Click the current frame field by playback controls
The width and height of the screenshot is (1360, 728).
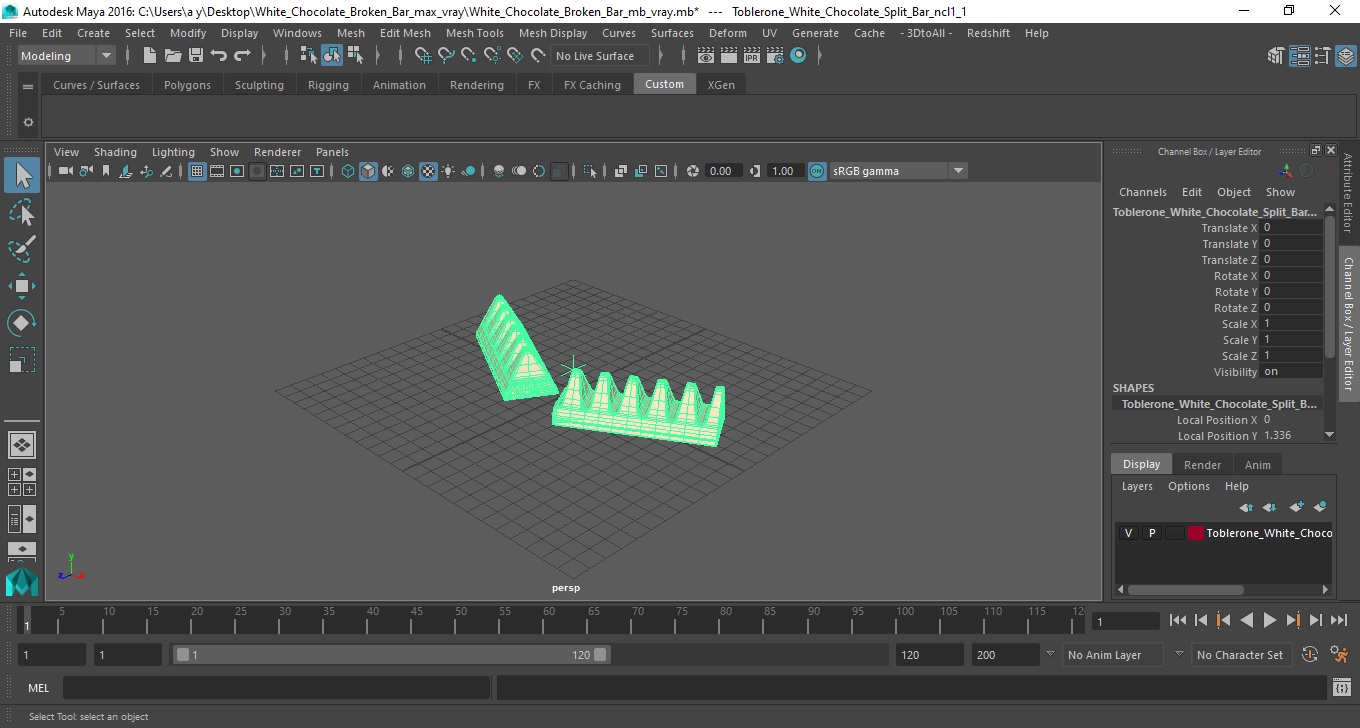(x=1125, y=621)
